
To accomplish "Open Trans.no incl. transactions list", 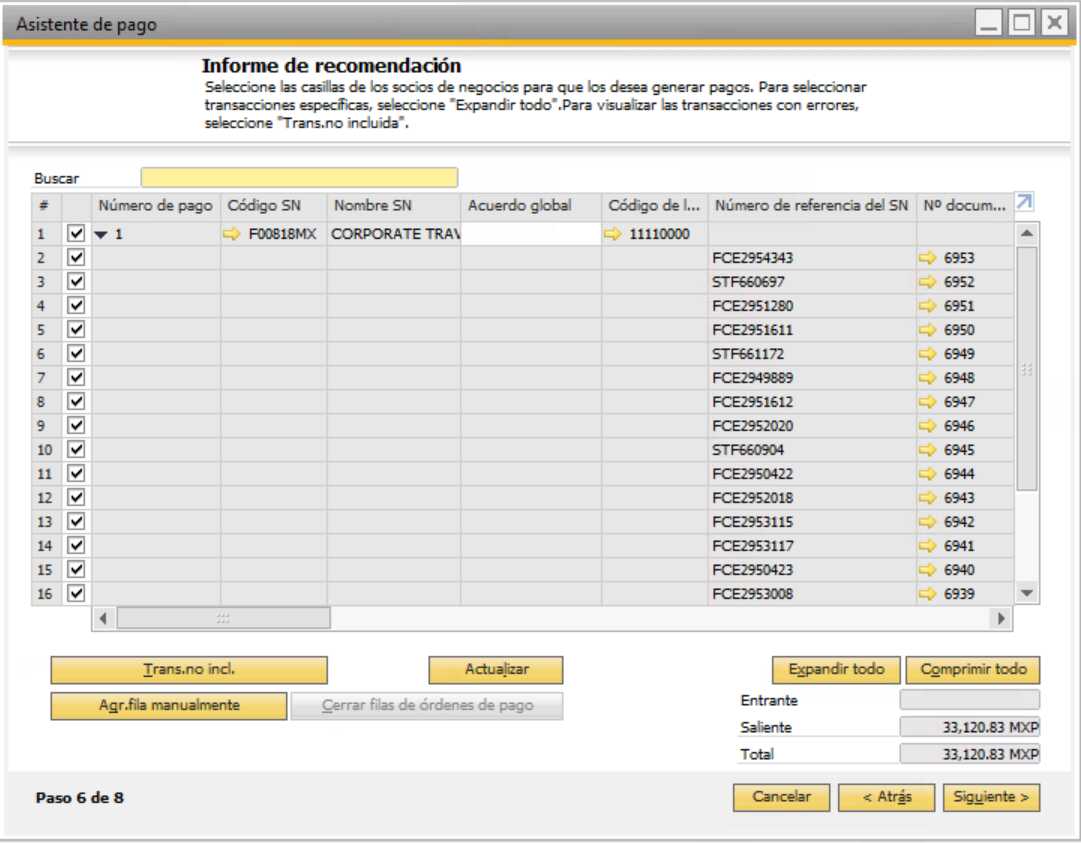I will (189, 669).
